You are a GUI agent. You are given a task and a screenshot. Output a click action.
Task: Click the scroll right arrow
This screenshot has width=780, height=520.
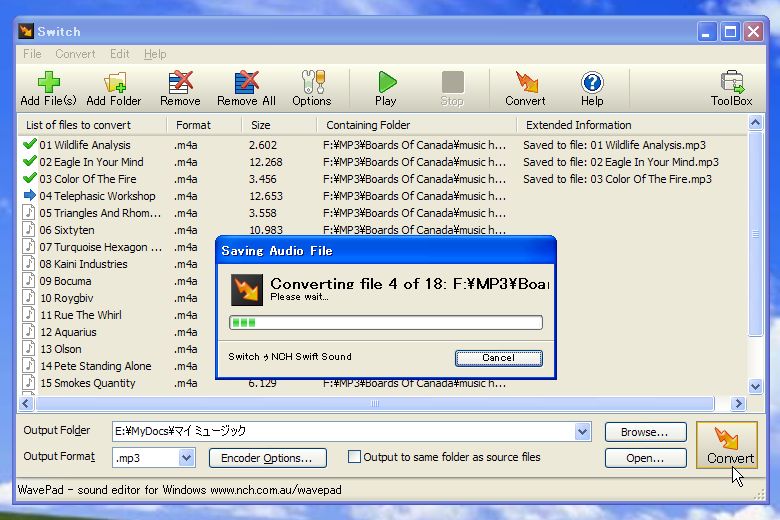pos(738,403)
